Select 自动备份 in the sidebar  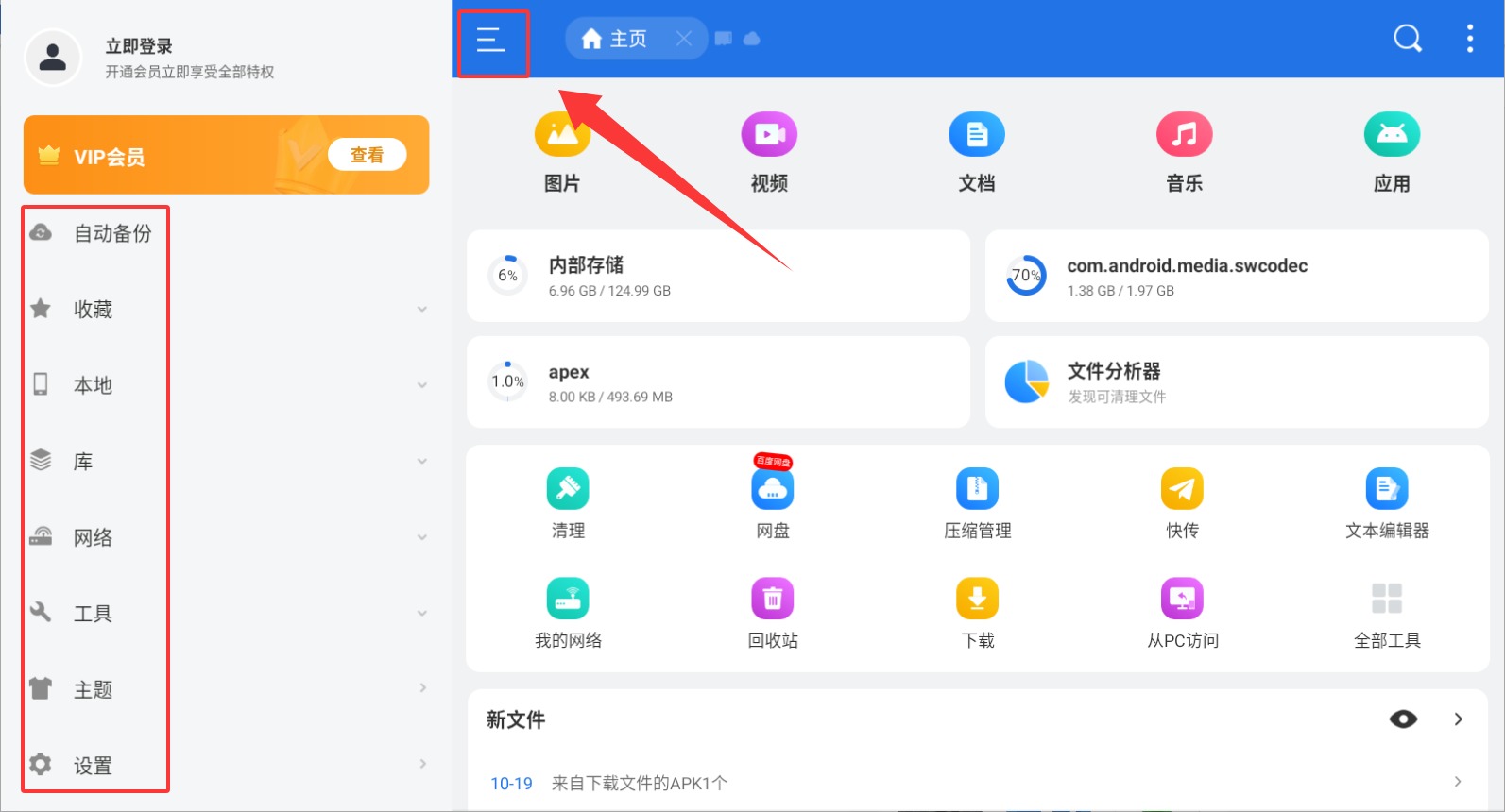[x=112, y=233]
